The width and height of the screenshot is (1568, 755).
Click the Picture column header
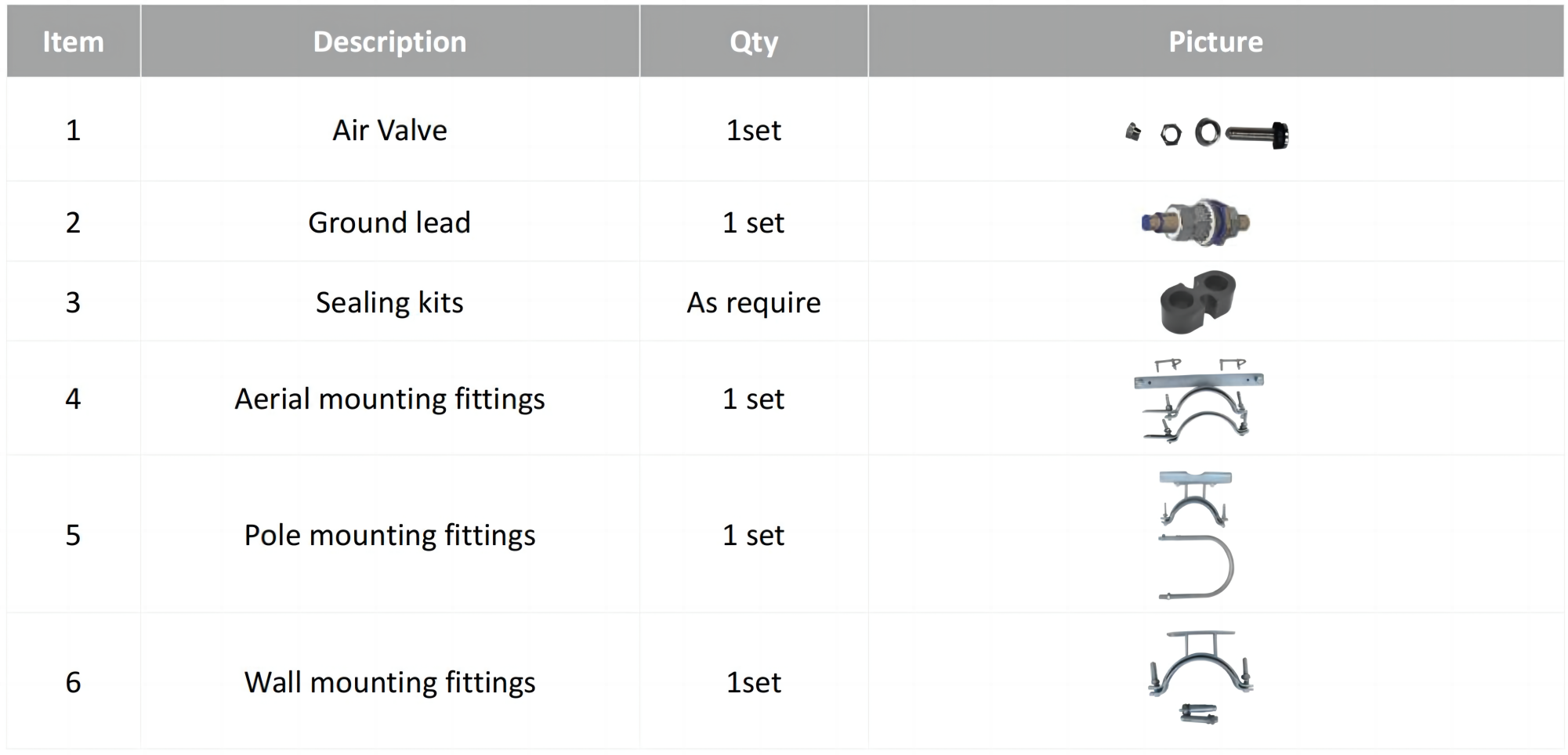pyautogui.click(x=1215, y=42)
